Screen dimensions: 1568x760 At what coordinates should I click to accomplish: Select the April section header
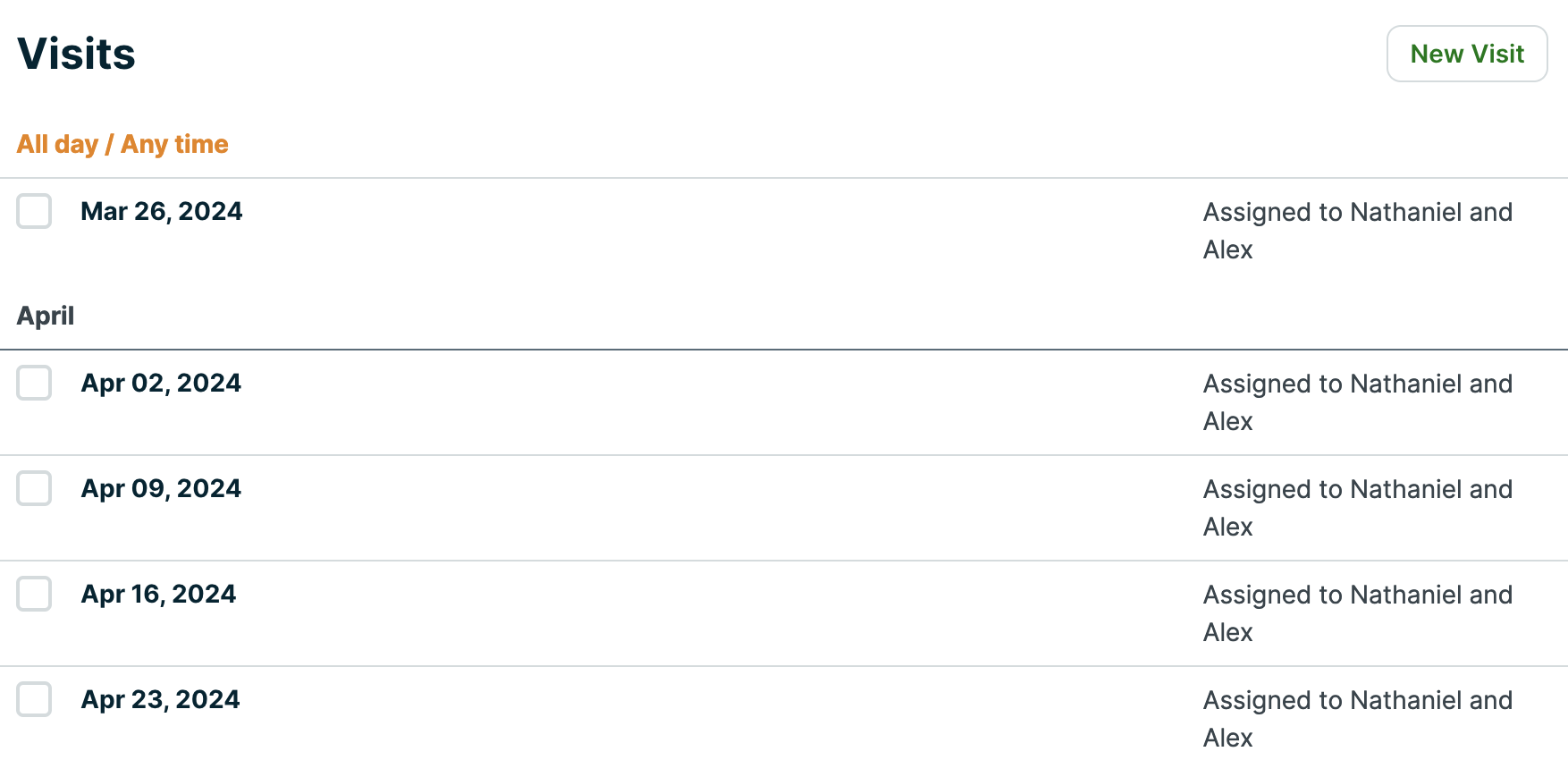pos(45,315)
